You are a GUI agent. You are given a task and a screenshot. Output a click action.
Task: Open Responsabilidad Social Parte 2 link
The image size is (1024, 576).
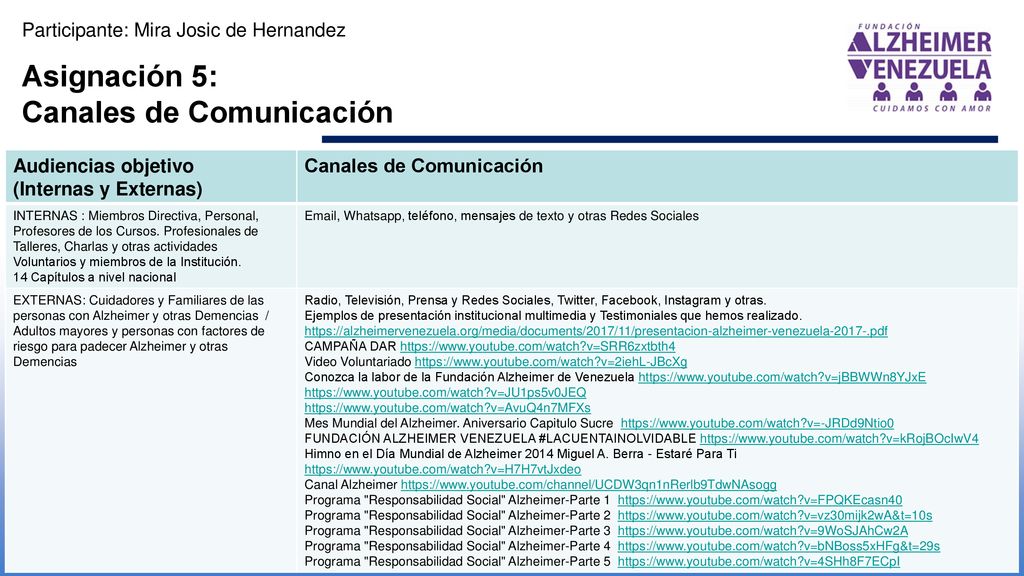click(x=775, y=515)
